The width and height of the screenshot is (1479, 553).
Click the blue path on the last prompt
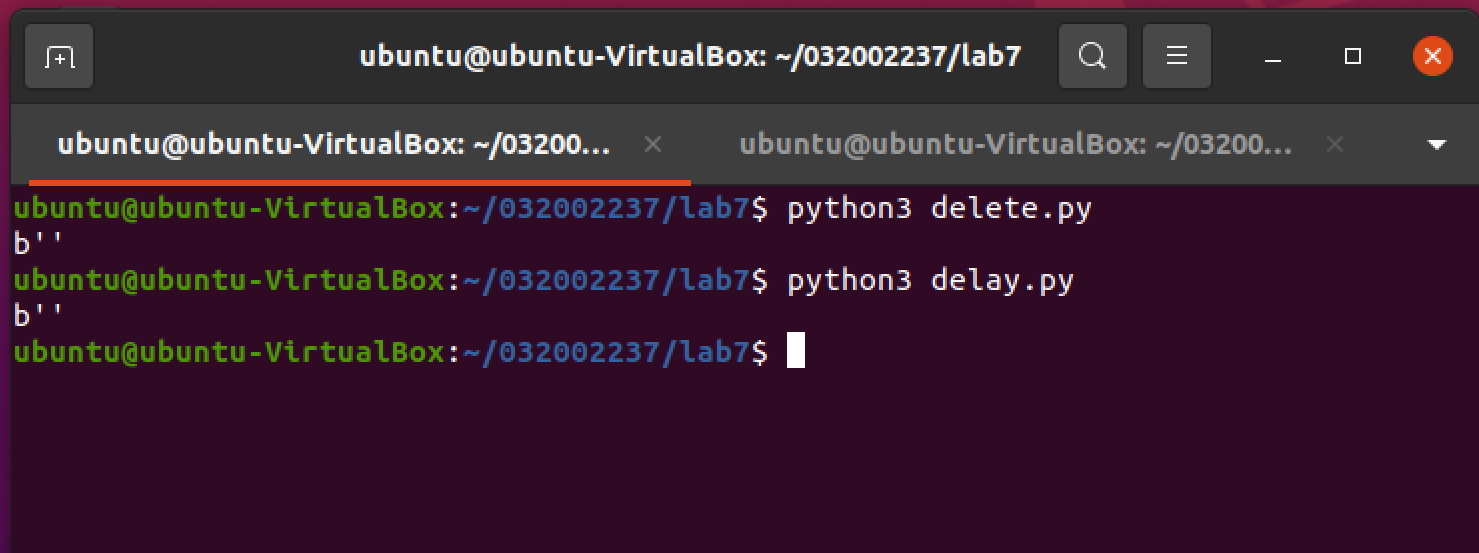(x=605, y=352)
